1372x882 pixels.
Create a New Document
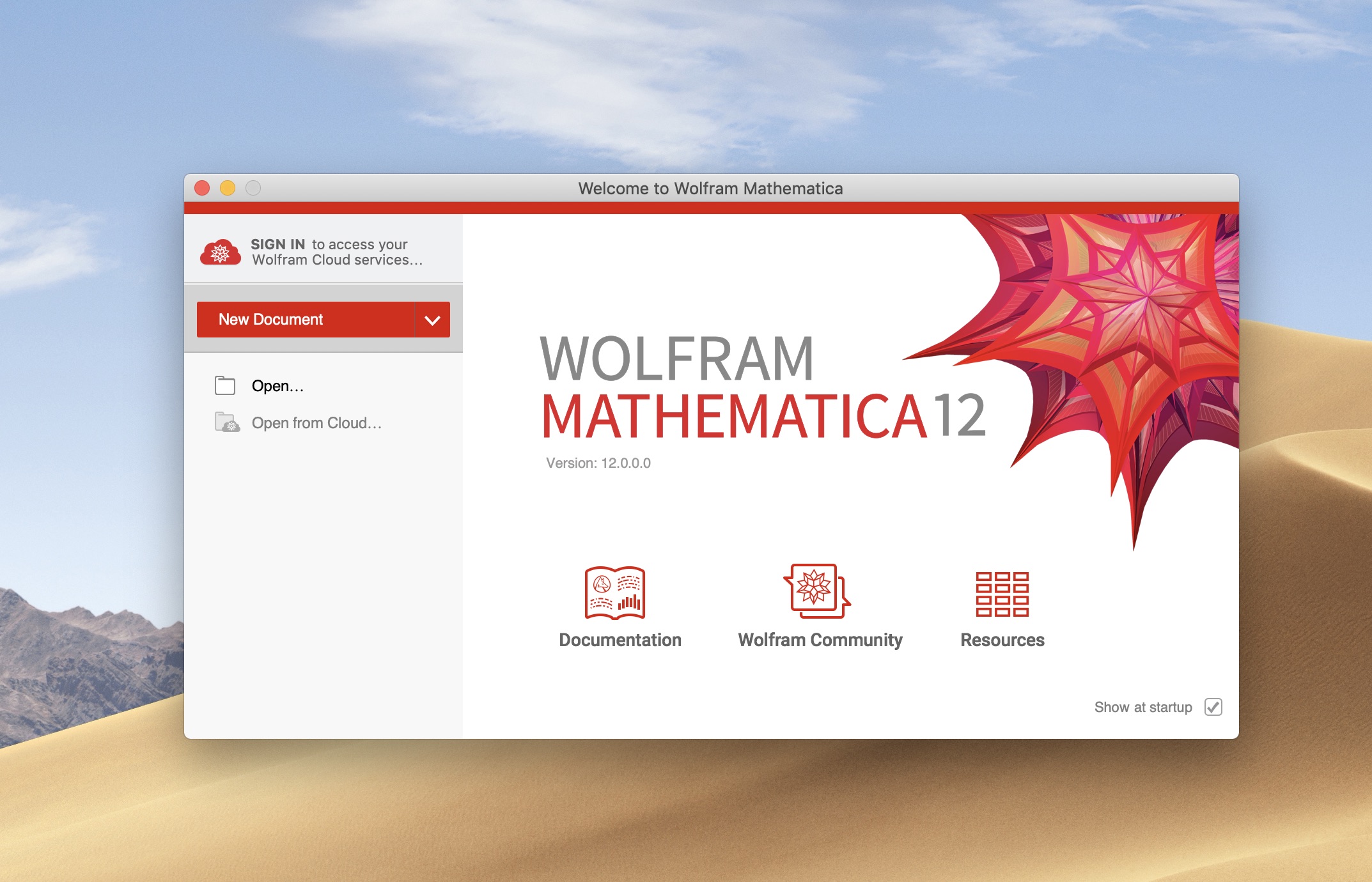tap(306, 319)
